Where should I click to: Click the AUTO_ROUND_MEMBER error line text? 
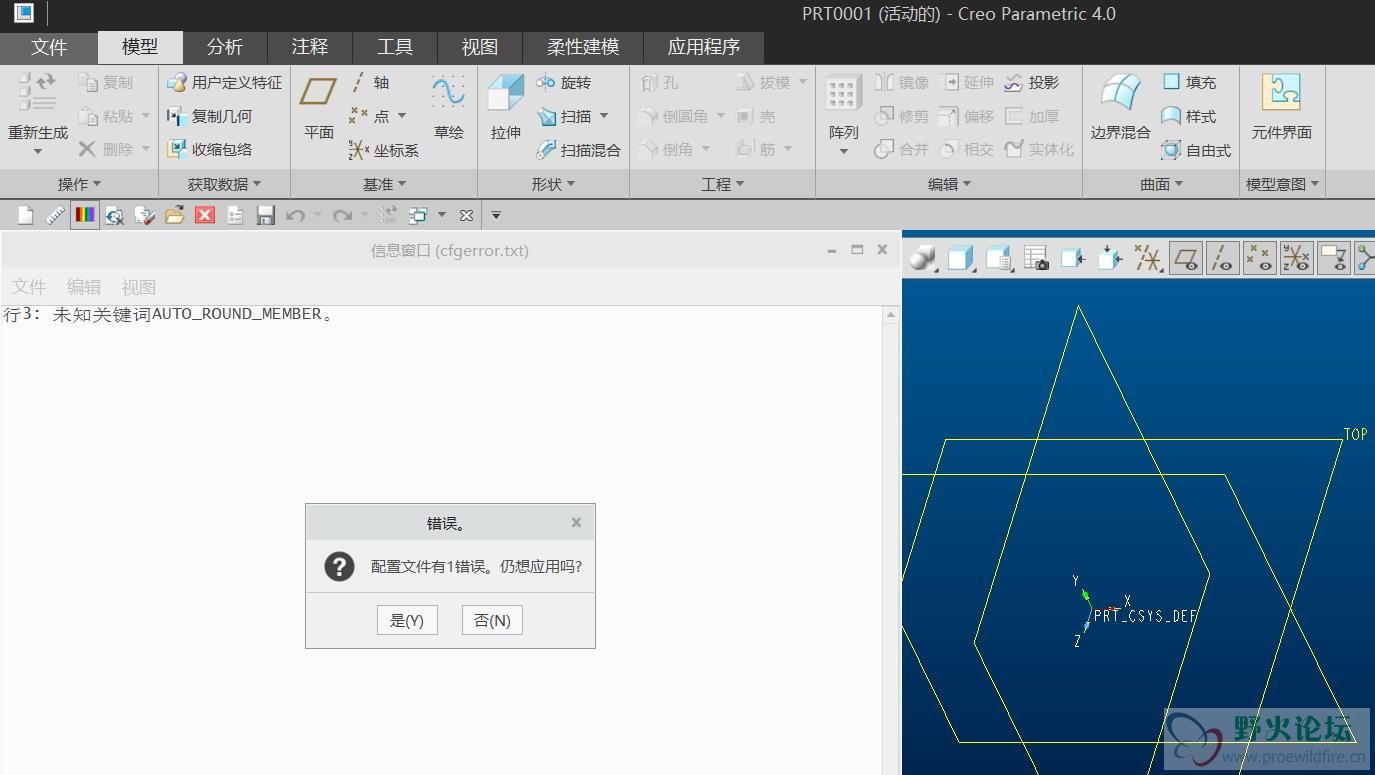pyautogui.click(x=168, y=314)
